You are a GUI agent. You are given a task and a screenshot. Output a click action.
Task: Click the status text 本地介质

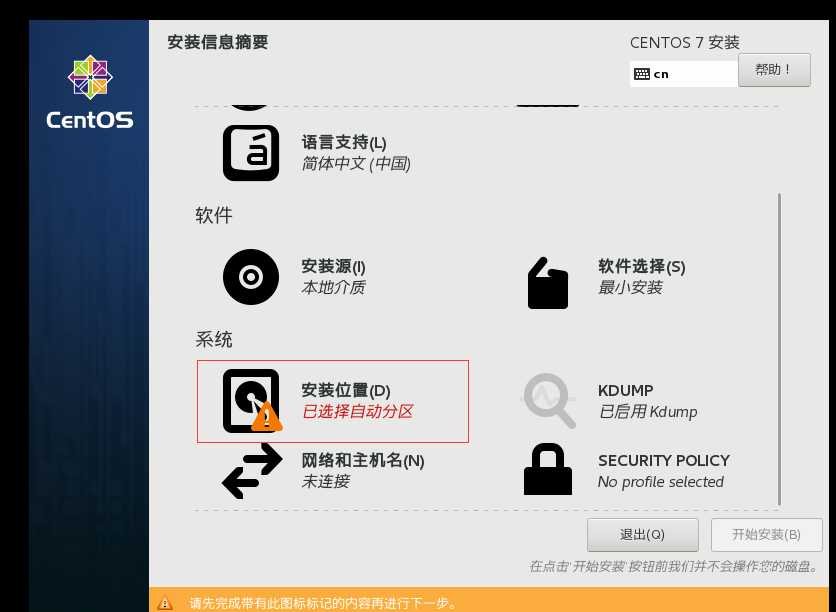333,287
